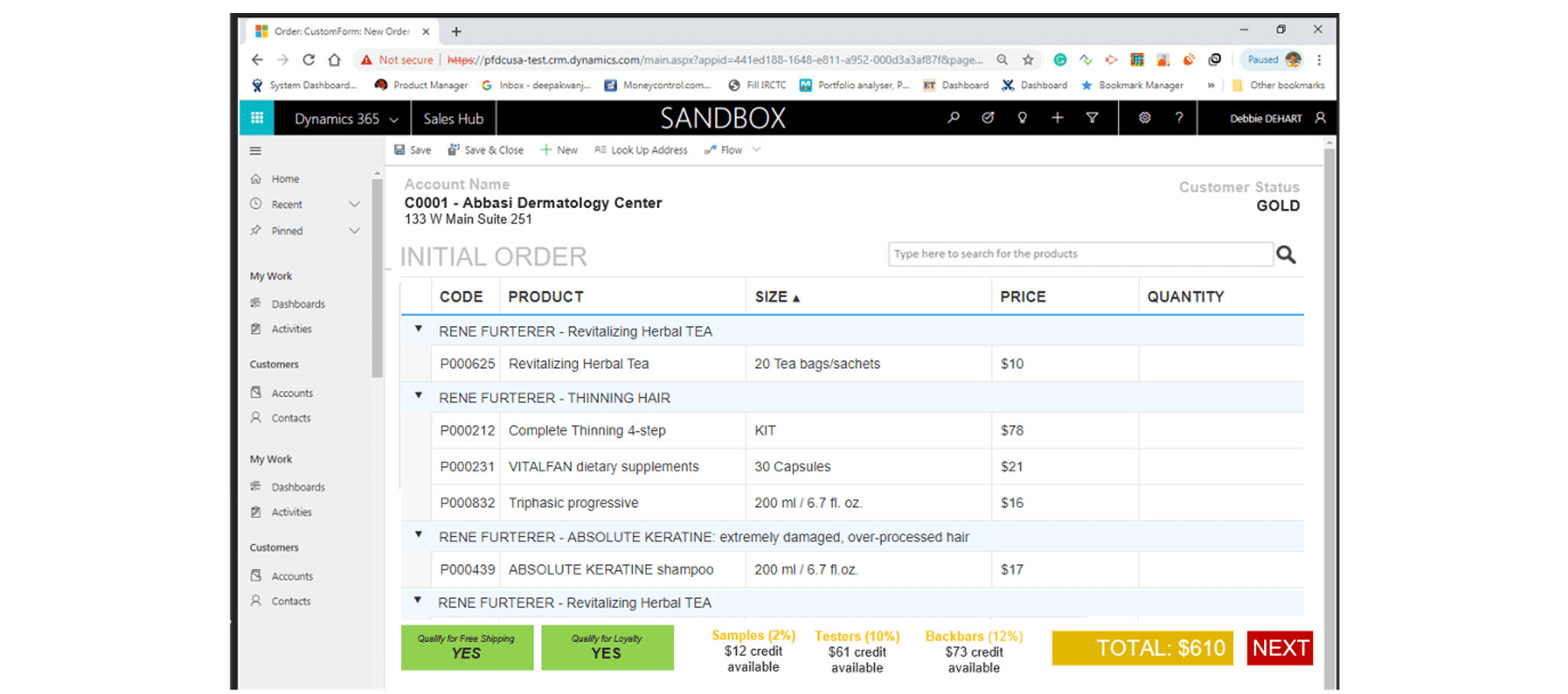The width and height of the screenshot is (1568, 694).
Task: Open the Debbie DEHART user profile icon
Action: pos(1320,118)
